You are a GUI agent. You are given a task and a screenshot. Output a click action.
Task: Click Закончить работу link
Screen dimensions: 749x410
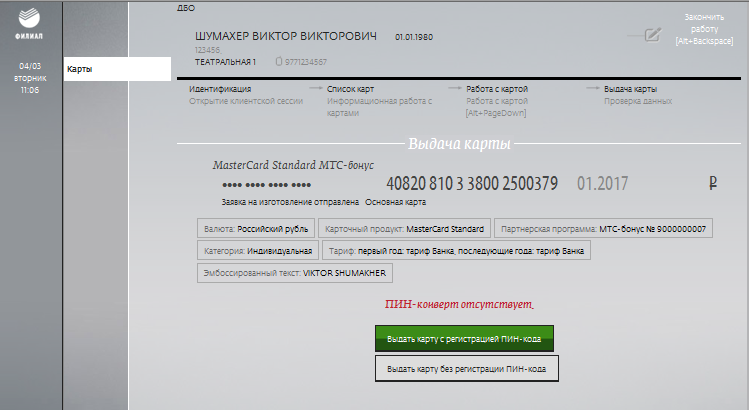(704, 29)
